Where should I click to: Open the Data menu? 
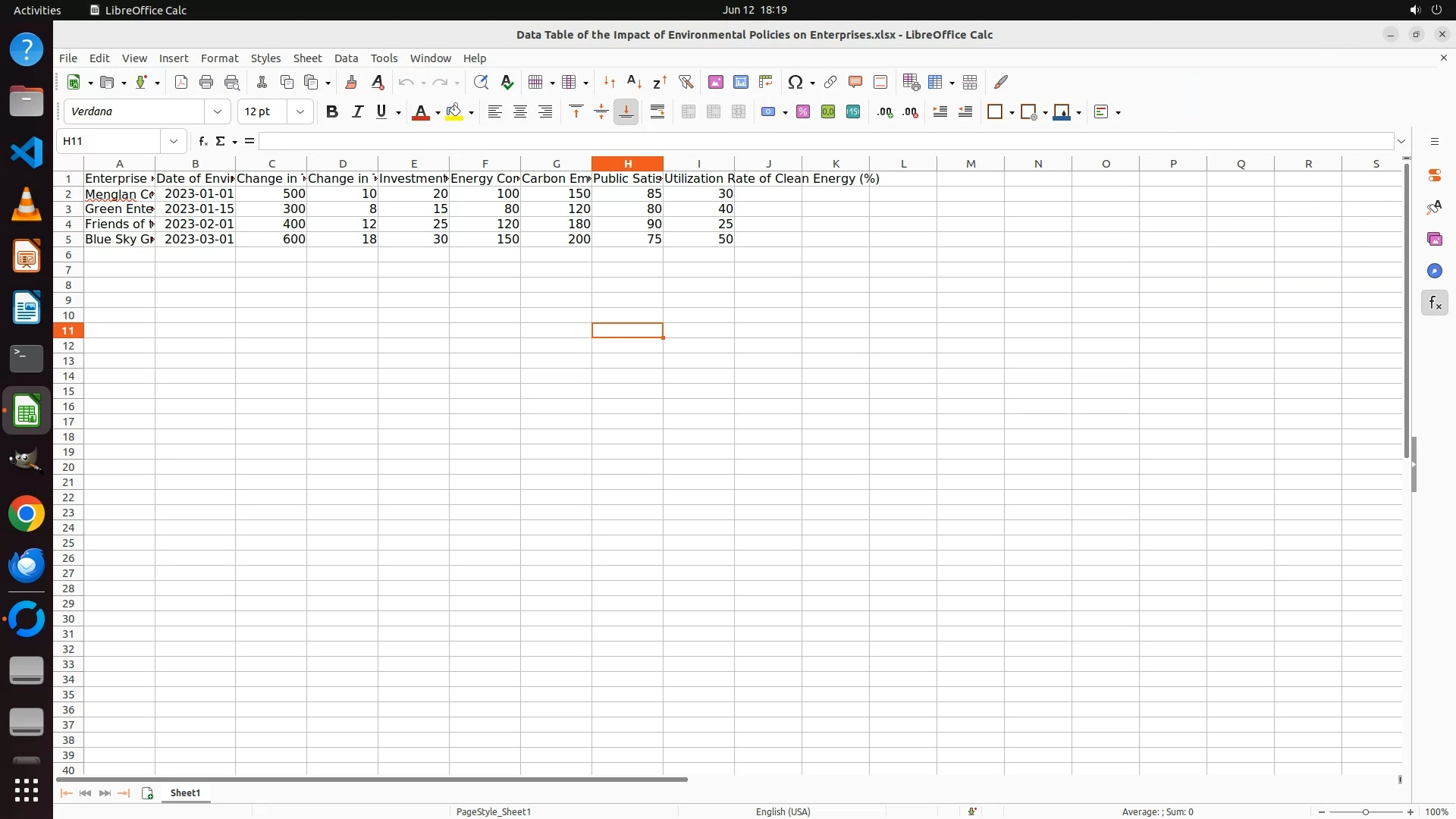(x=346, y=58)
